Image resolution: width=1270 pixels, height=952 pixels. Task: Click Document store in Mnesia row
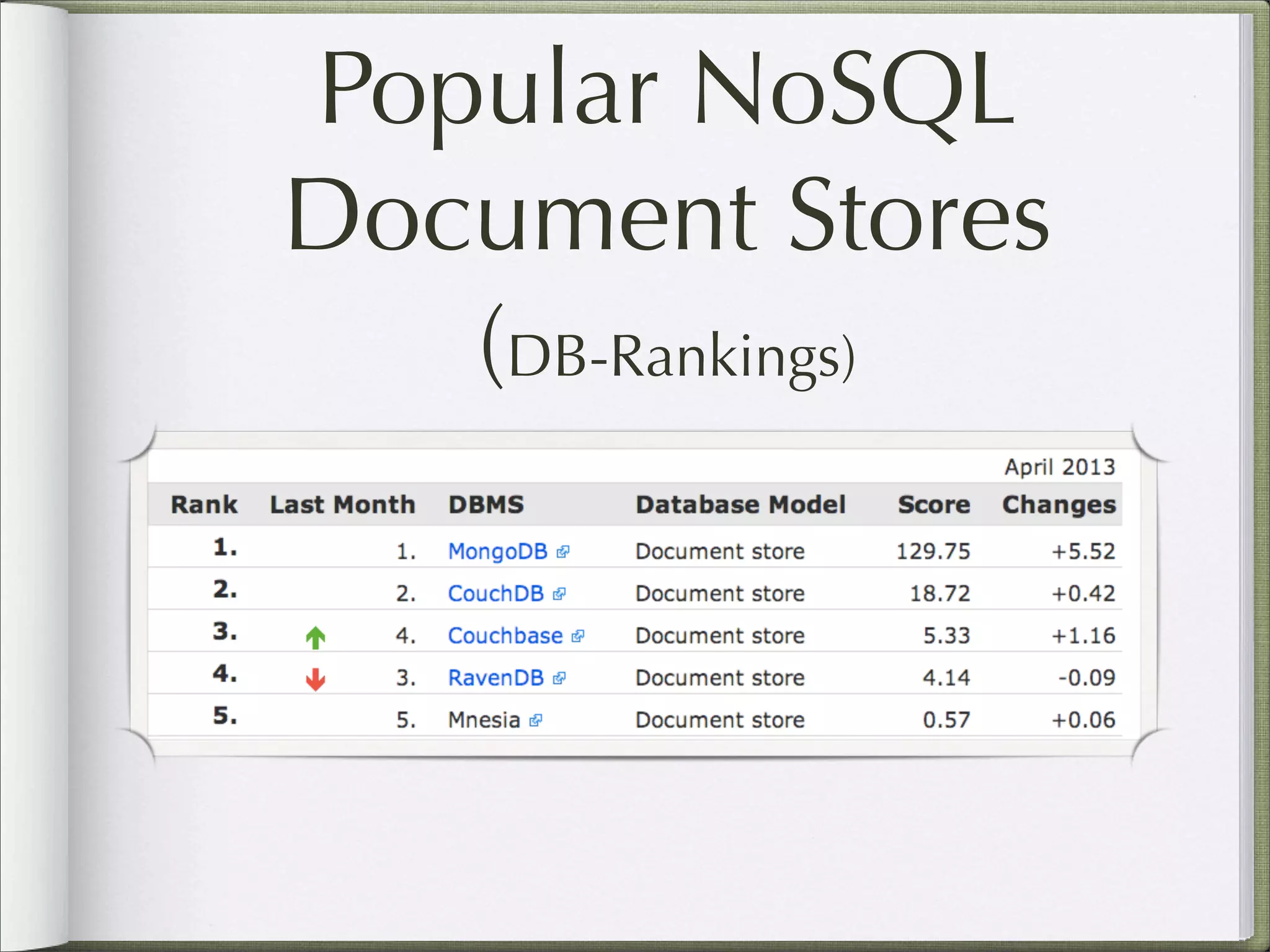[x=720, y=720]
